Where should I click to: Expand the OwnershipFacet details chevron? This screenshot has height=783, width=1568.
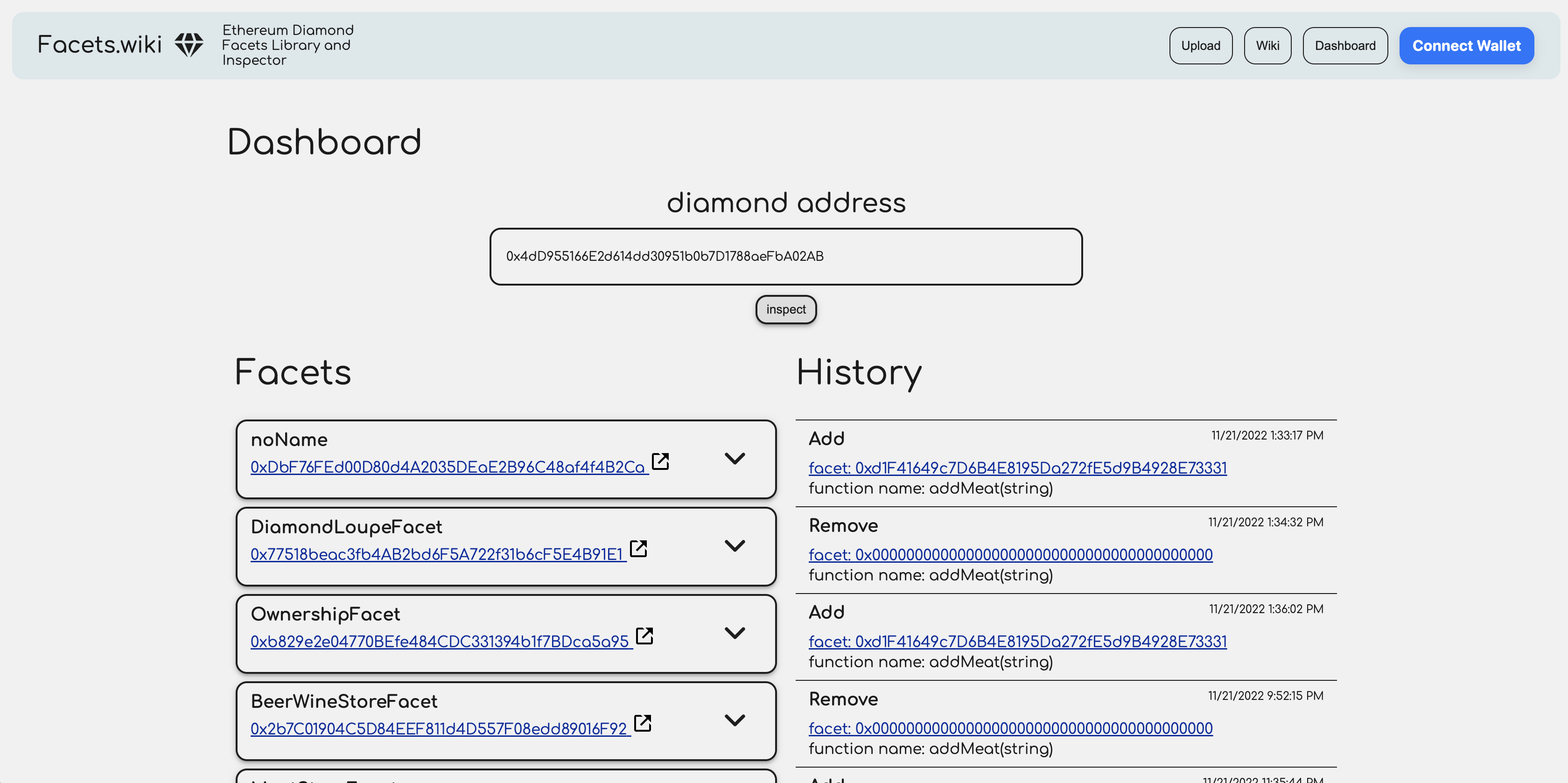(735, 633)
